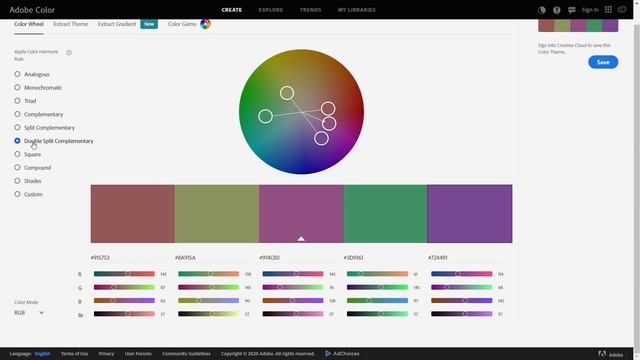Click the blue Save button
Screen dimensions: 640x360
click(603, 62)
